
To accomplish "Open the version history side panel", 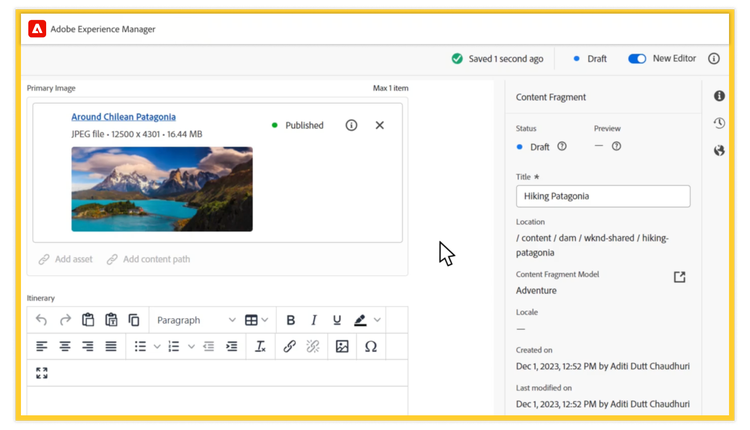I will coord(719,123).
